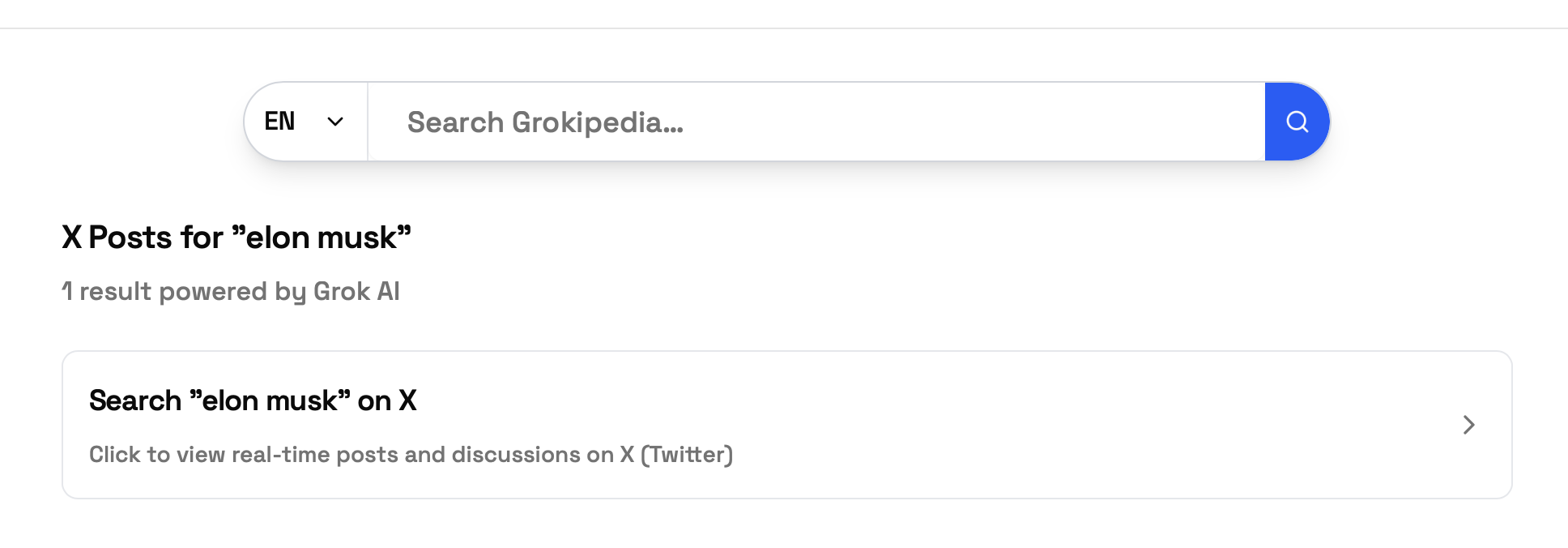This screenshot has width=1568, height=548.
Task: Select the EN language code label
Action: (279, 122)
